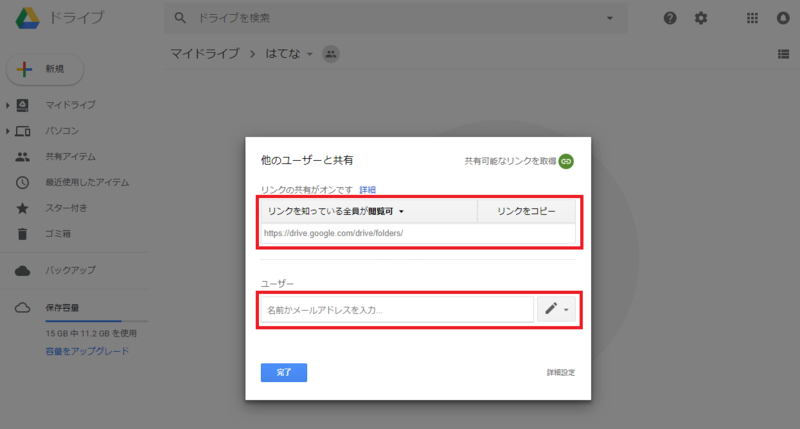Image resolution: width=800 pixels, height=429 pixels.
Task: Click the 新規 button
Action: 45,69
